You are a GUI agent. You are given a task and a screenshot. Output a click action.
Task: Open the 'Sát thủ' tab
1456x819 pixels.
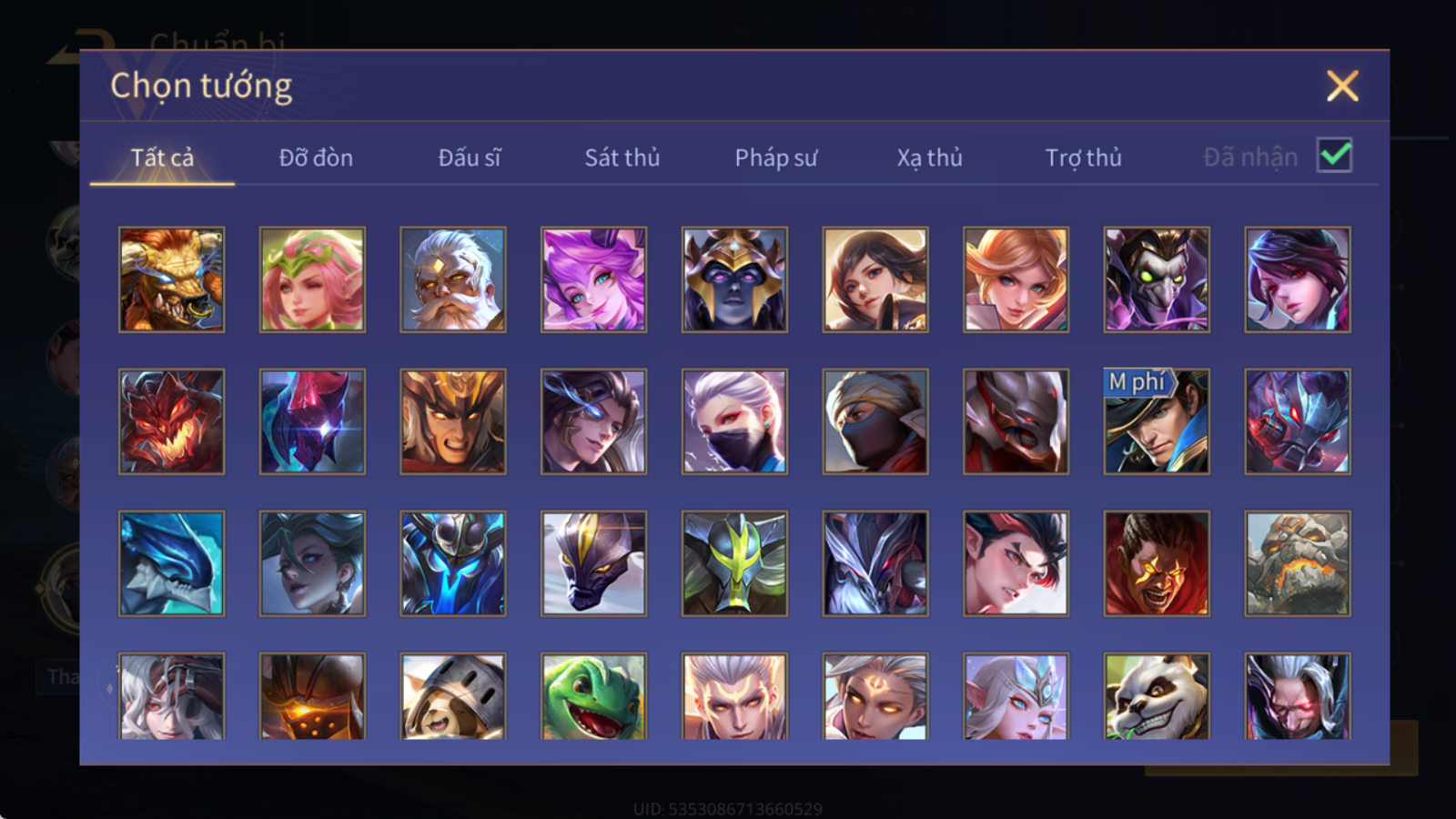pos(622,157)
